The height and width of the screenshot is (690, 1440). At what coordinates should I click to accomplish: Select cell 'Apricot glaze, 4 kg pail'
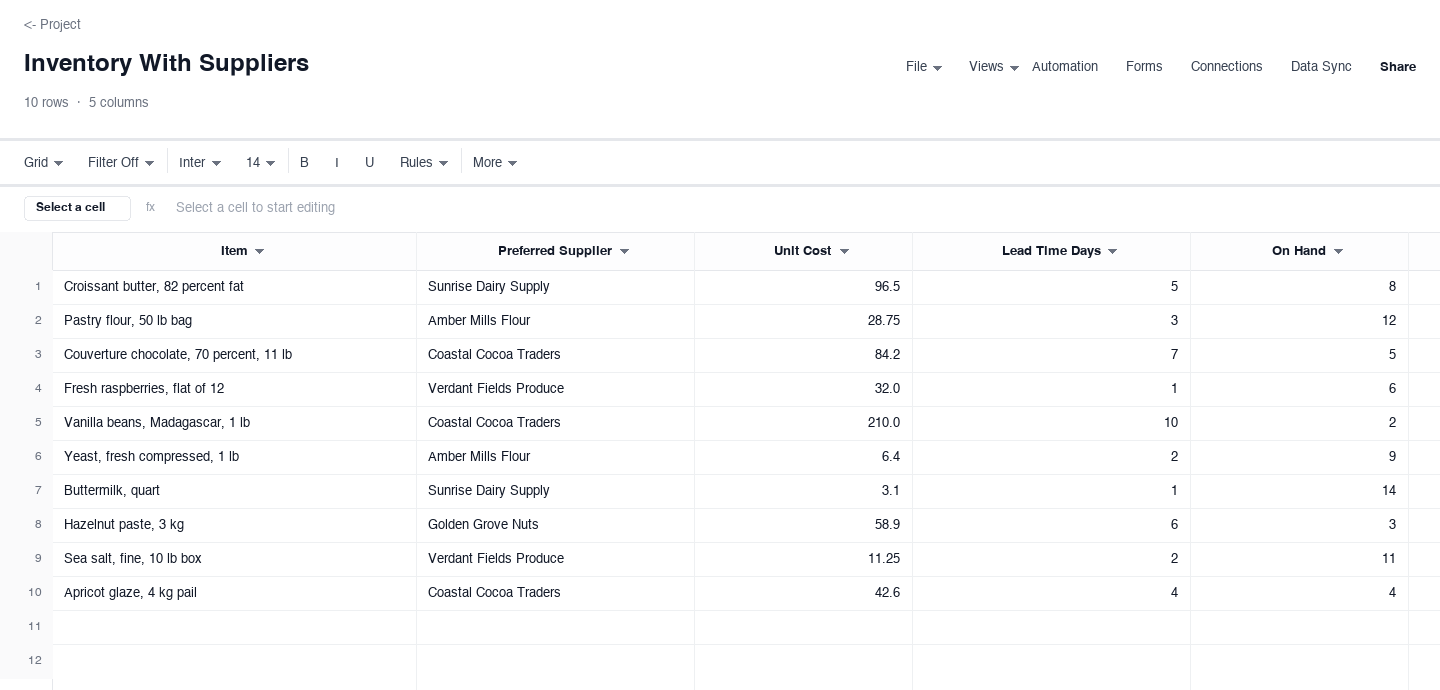pyautogui.click(x=234, y=593)
